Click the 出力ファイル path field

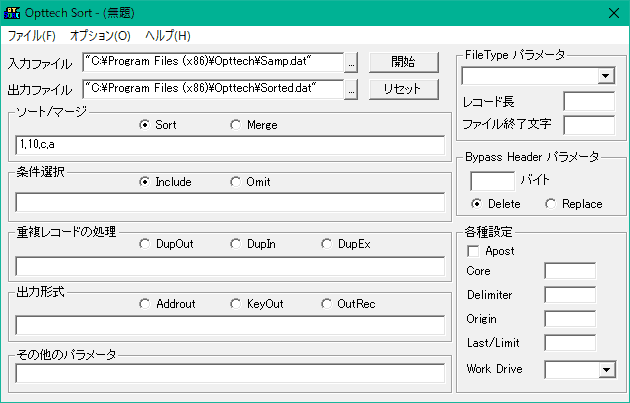coord(213,89)
